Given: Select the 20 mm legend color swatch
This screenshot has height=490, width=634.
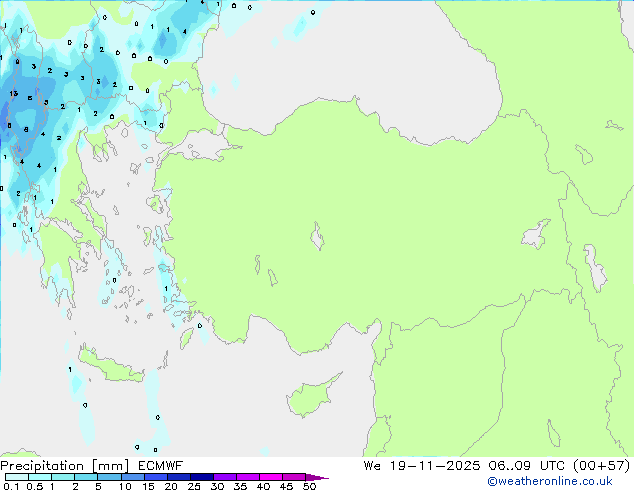Looking at the screenshot, I should click(178, 477).
